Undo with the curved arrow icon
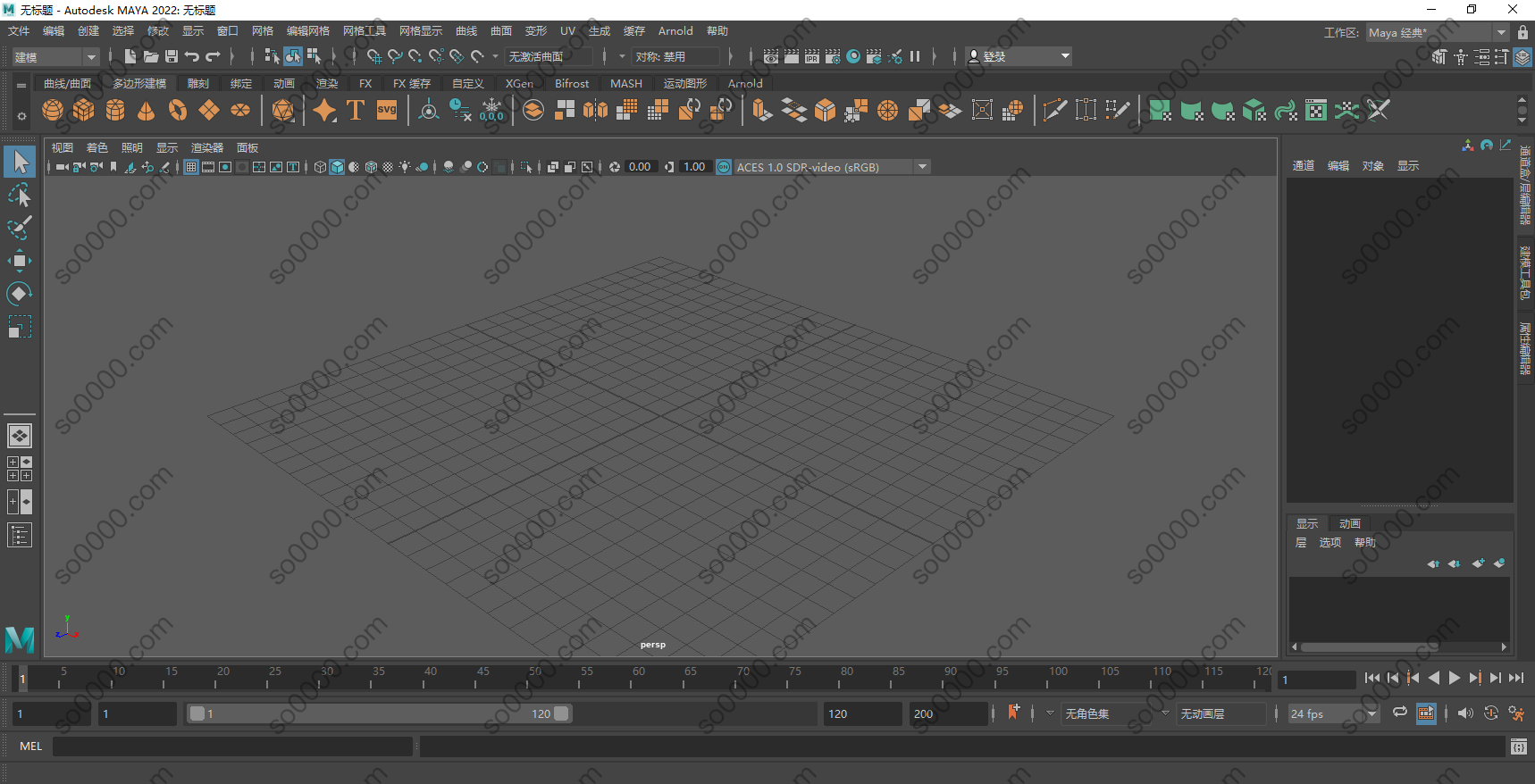 pos(192,56)
